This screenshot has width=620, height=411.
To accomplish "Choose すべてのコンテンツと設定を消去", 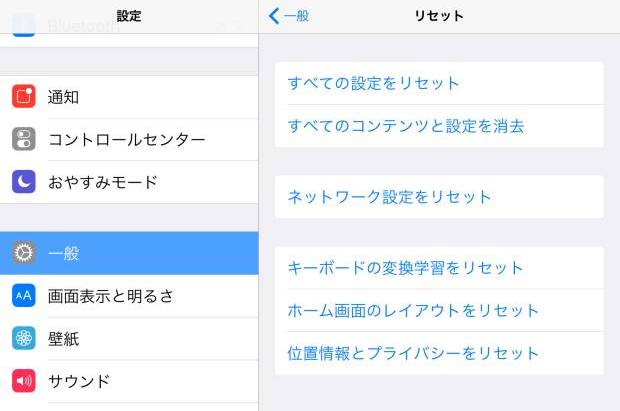I will [x=439, y=126].
